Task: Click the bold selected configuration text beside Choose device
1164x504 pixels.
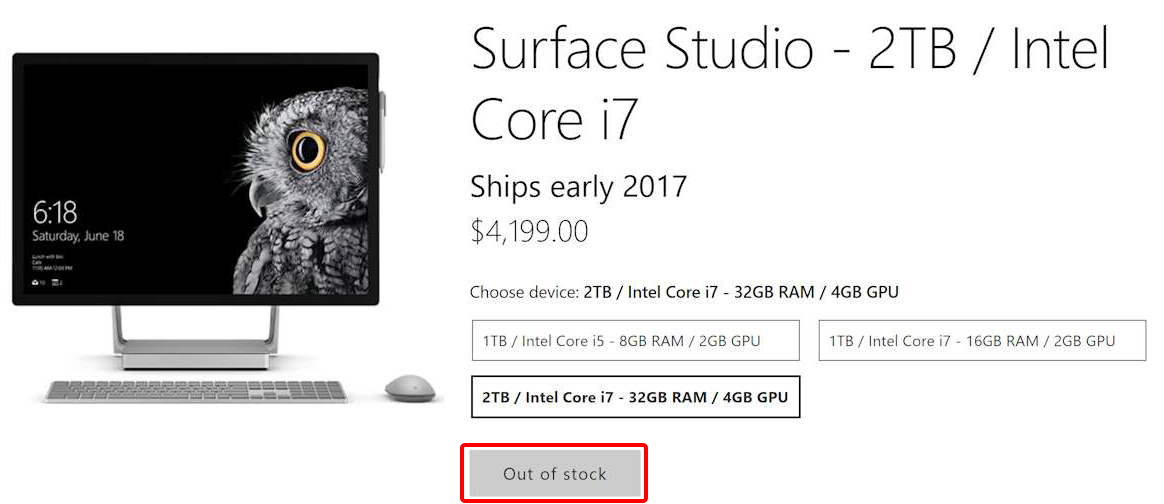Action: pos(741,292)
